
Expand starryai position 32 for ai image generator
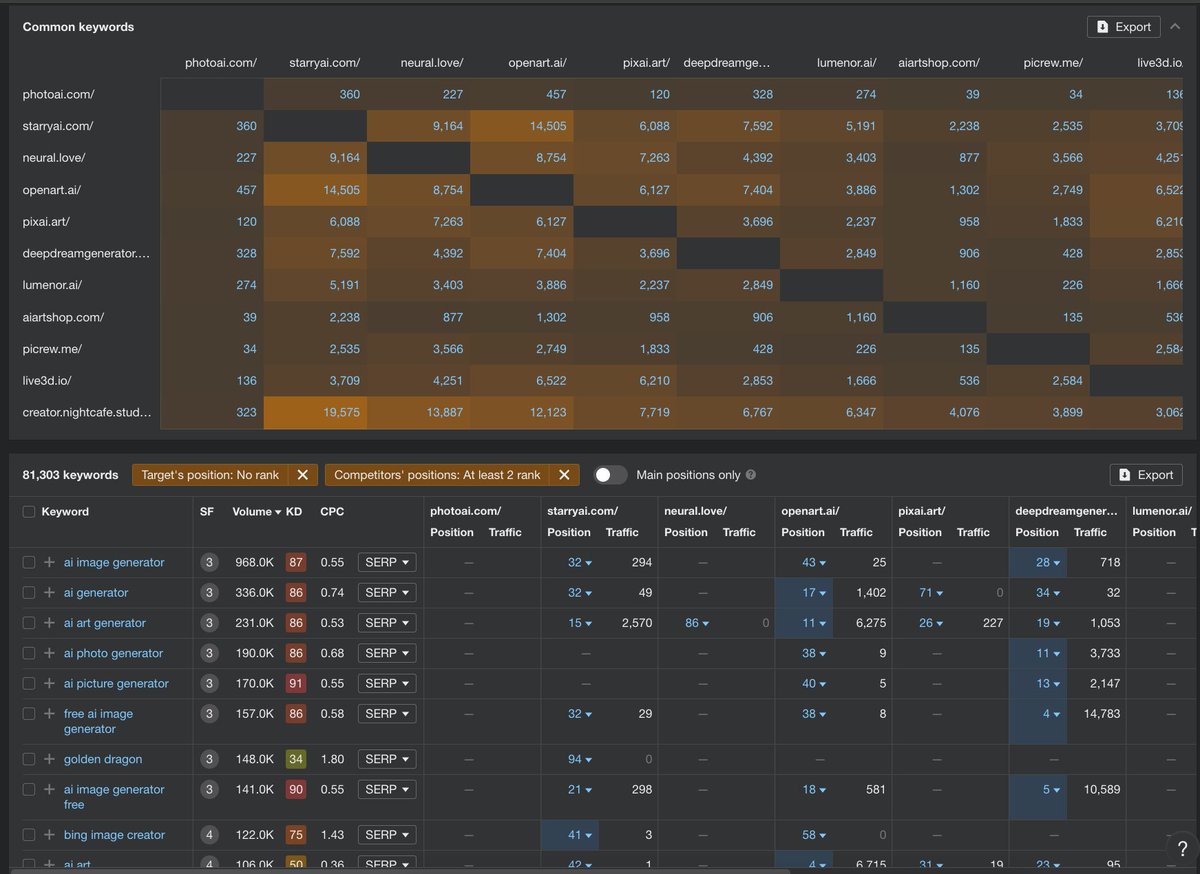(x=580, y=562)
